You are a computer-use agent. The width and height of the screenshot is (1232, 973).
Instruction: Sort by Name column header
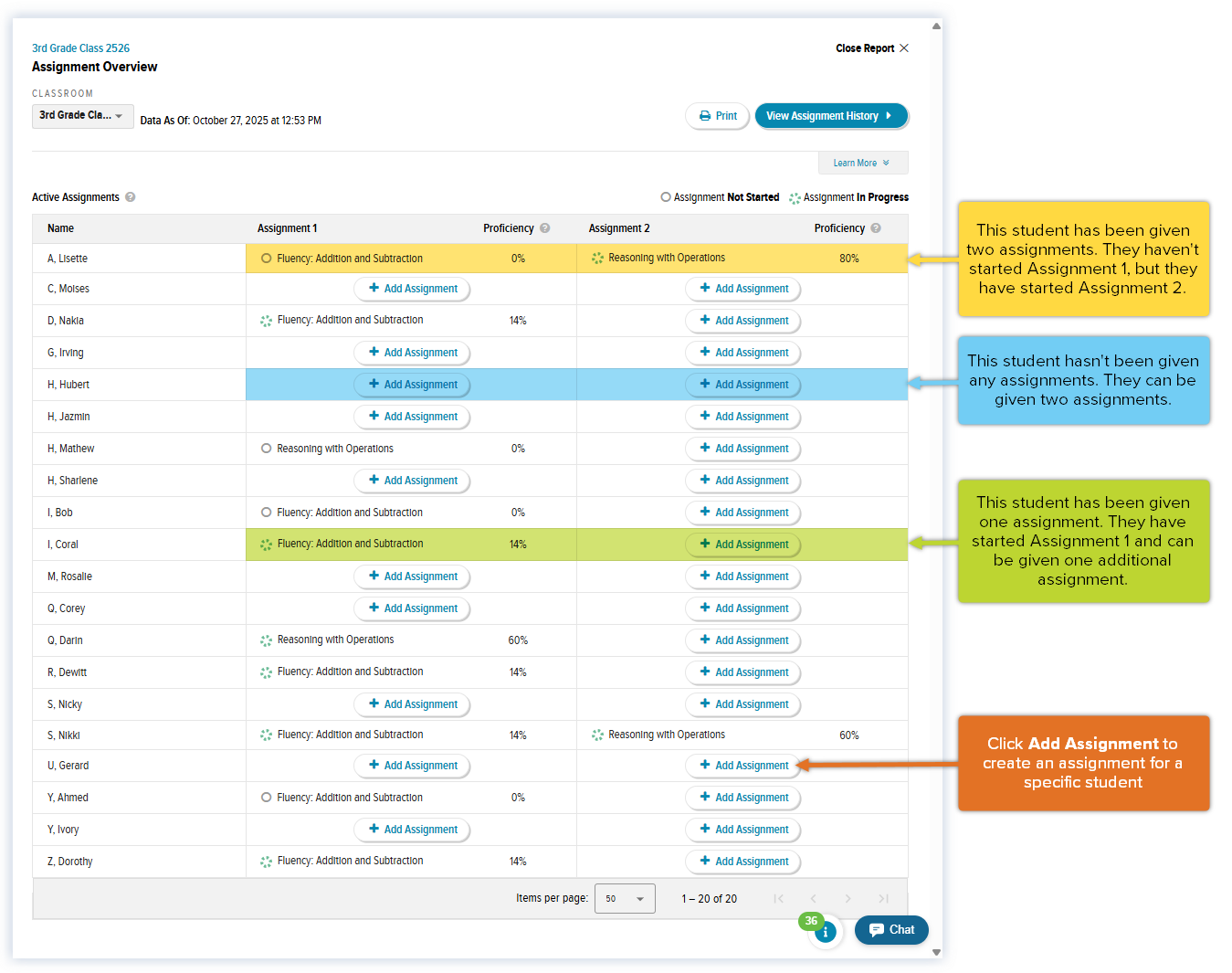tap(60, 228)
